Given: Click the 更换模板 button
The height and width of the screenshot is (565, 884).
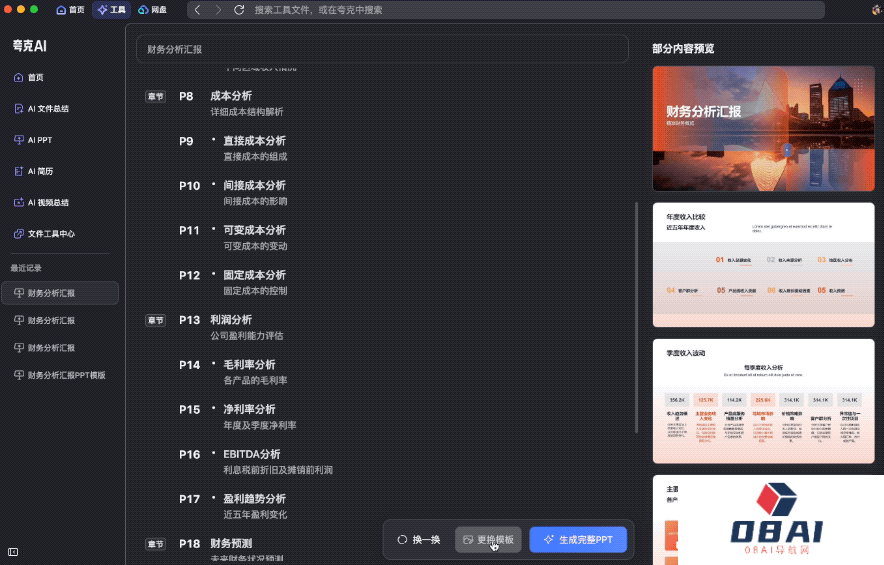Looking at the screenshot, I should [488, 540].
